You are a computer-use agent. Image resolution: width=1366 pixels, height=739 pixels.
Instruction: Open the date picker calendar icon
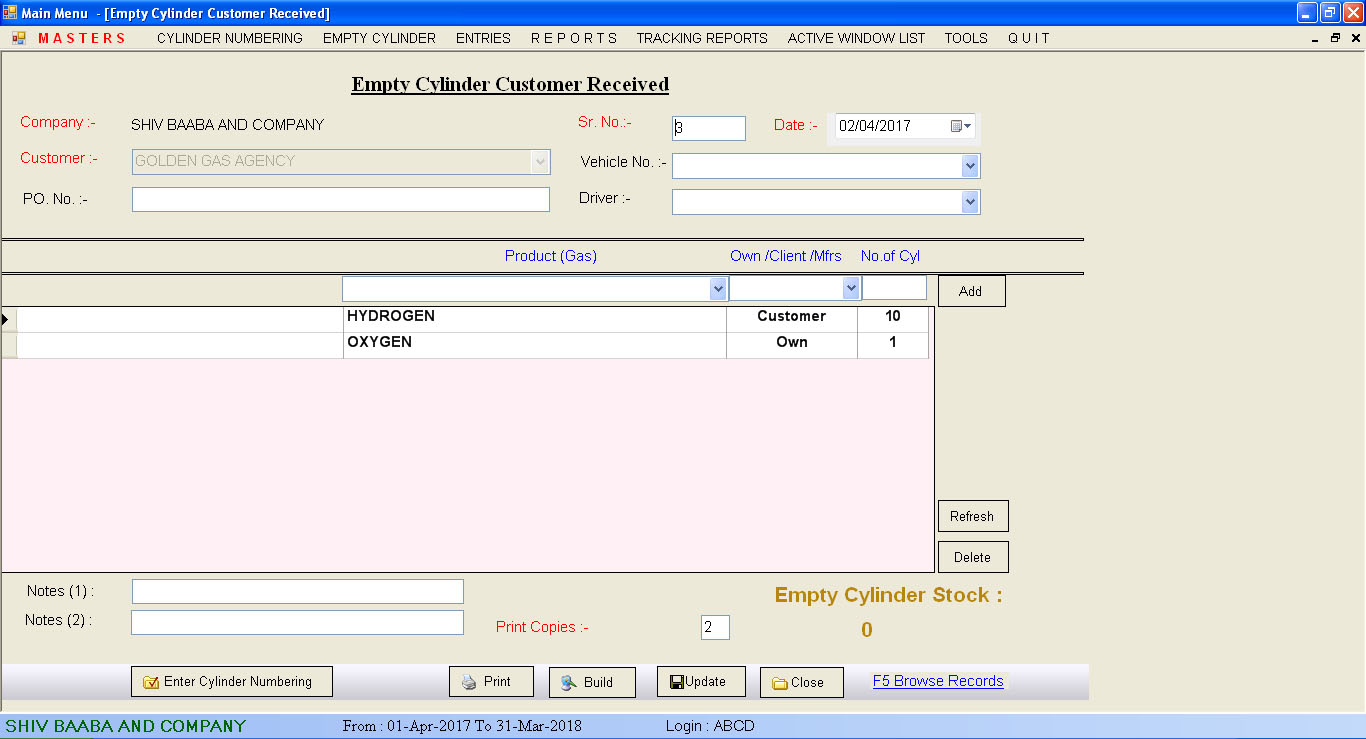(960, 126)
